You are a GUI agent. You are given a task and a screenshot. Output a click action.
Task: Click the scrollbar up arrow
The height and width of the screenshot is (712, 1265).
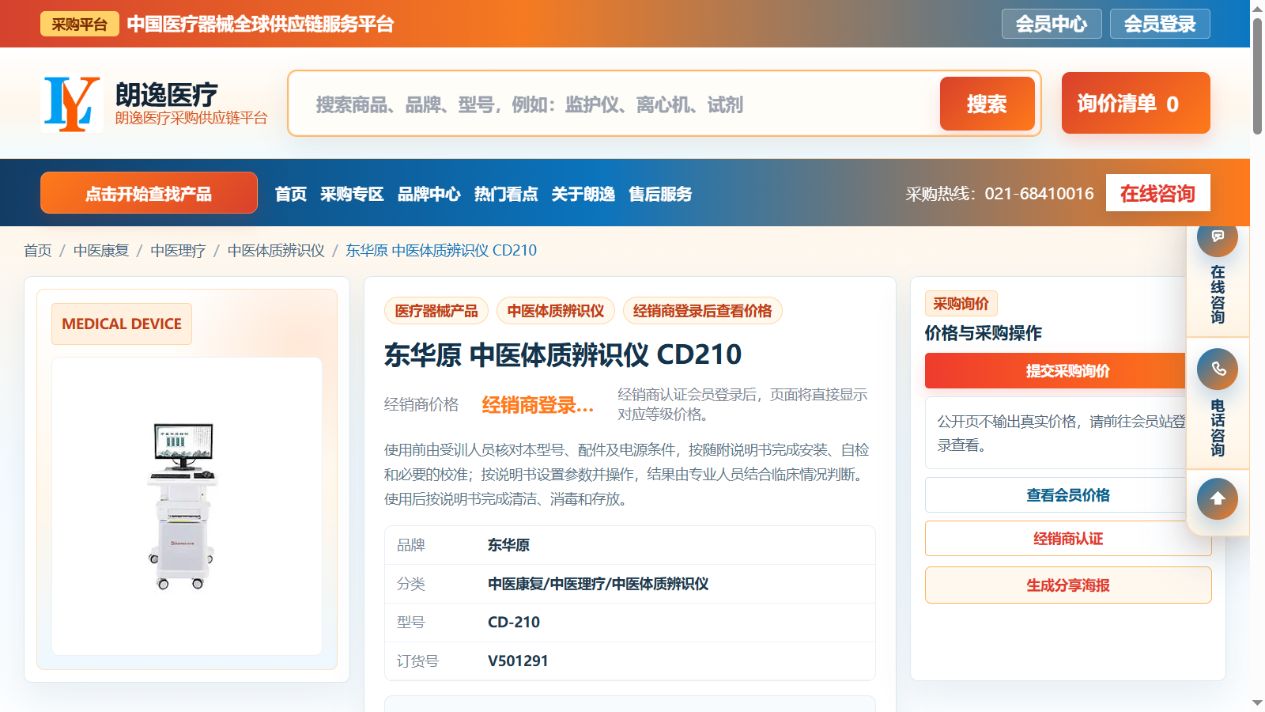1257,8
